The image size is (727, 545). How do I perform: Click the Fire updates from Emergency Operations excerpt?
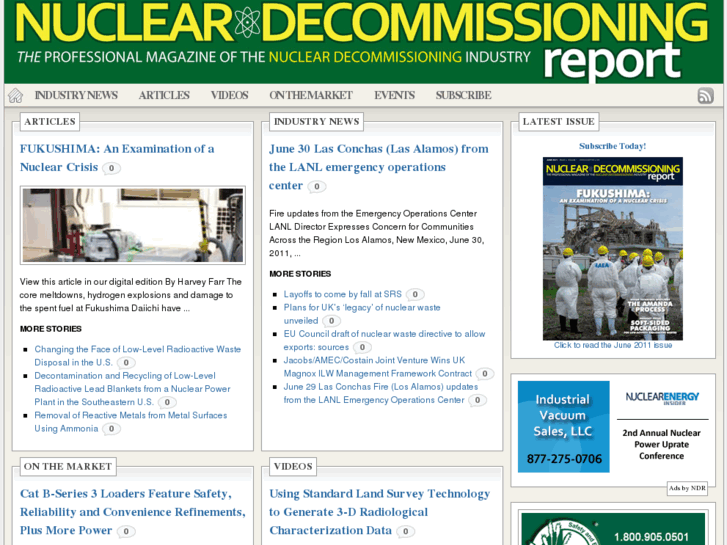[376, 233]
